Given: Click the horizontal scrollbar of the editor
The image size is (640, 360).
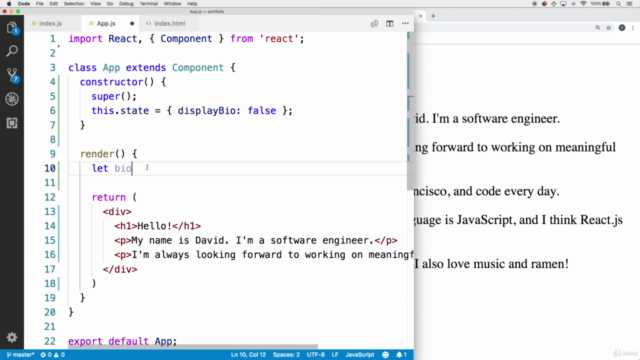Looking at the screenshot, I should click(x=193, y=347).
